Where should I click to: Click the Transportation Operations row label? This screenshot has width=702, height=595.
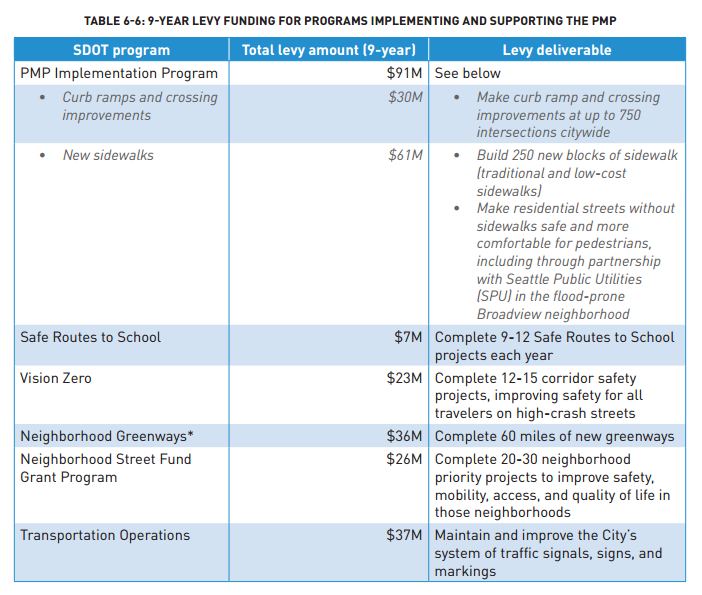tap(105, 535)
